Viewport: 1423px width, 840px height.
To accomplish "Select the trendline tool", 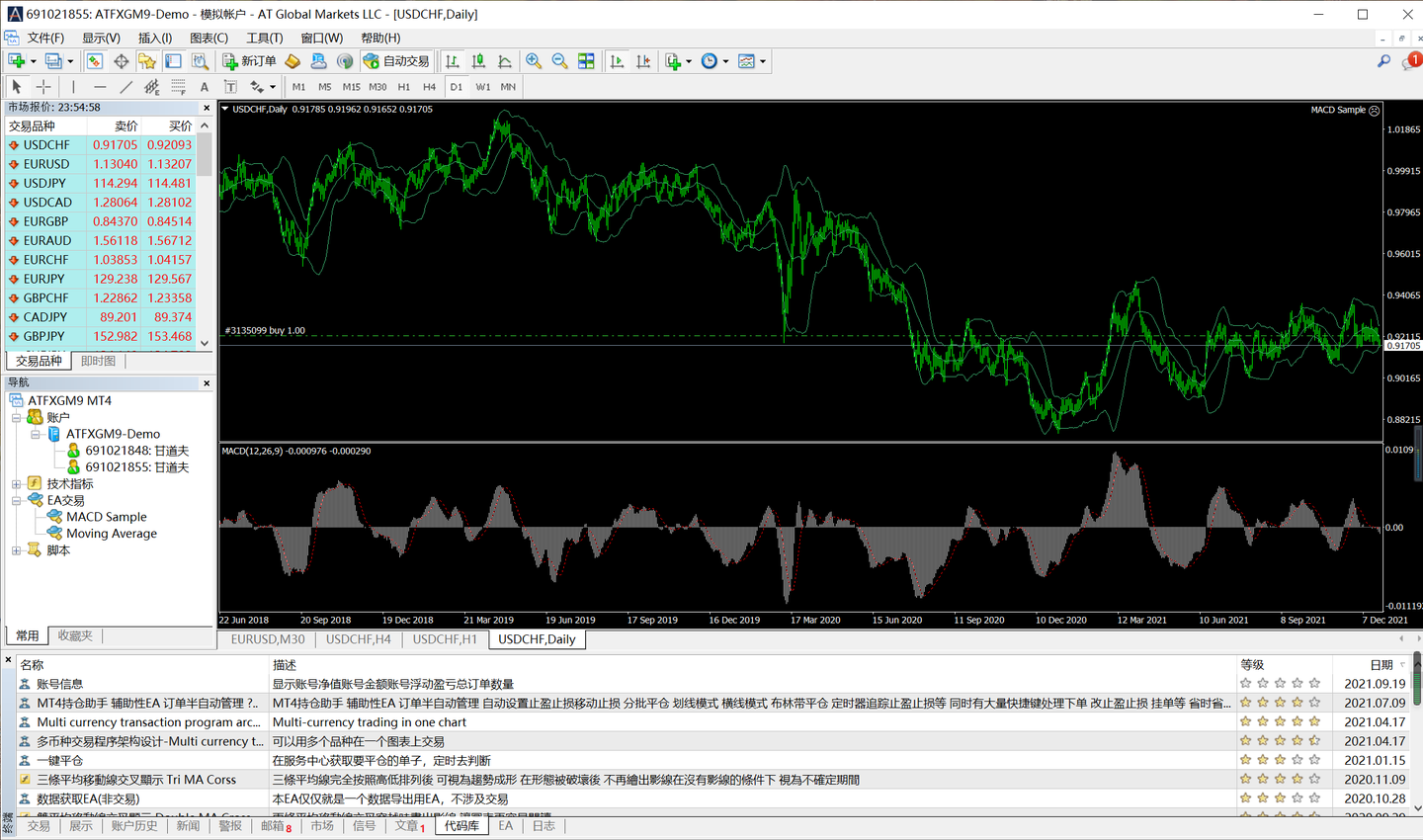I will (126, 87).
